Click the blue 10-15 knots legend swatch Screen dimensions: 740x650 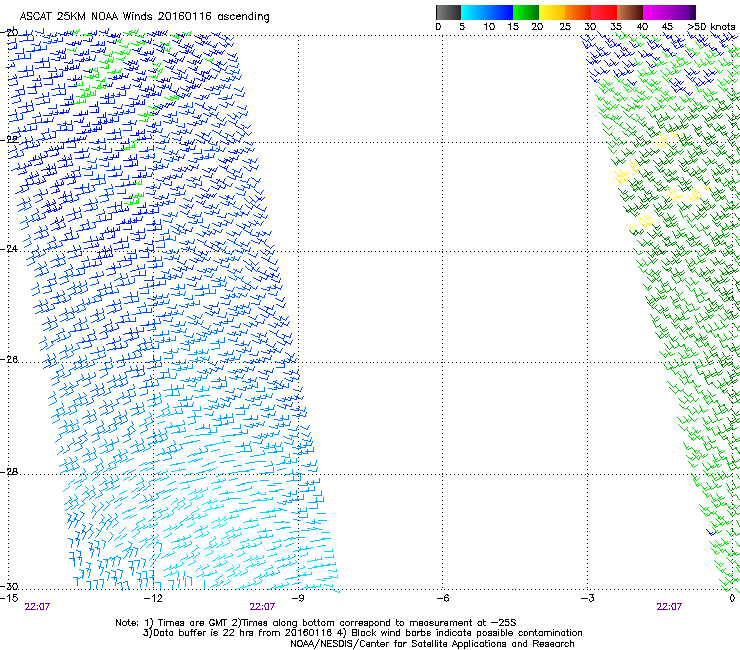coord(500,12)
